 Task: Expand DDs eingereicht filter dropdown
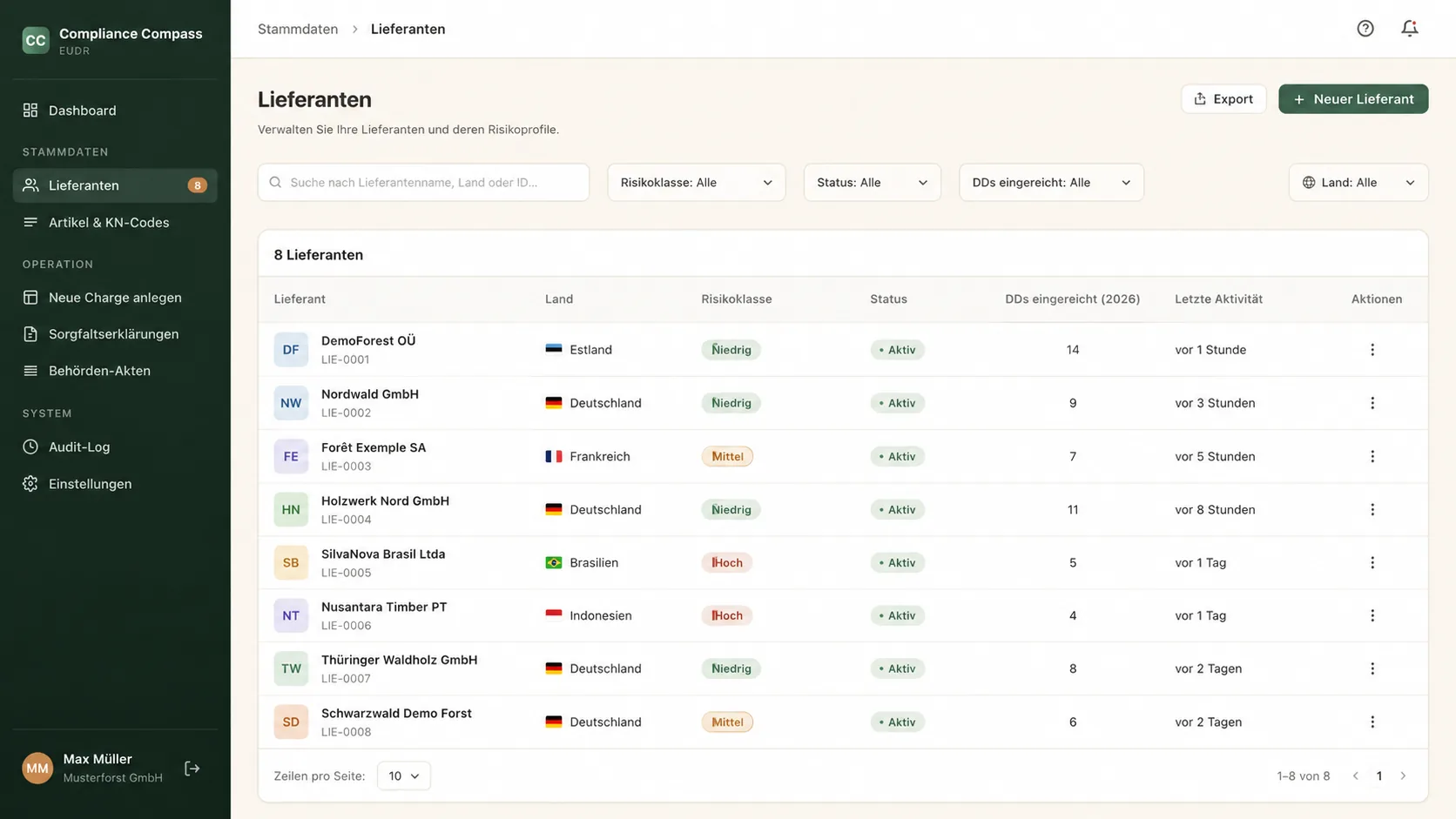(x=1051, y=182)
